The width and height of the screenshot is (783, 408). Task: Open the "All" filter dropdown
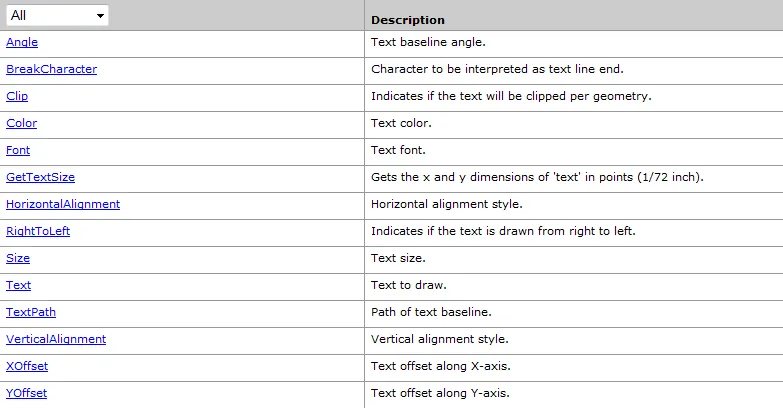coord(57,15)
